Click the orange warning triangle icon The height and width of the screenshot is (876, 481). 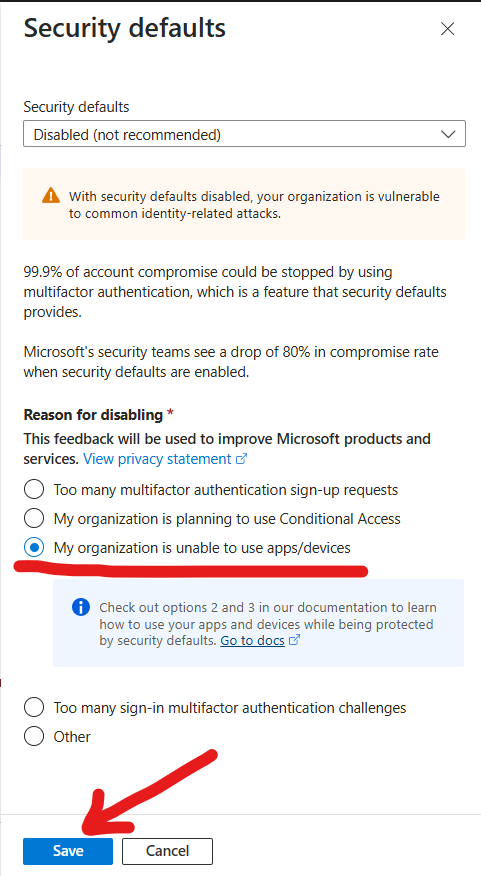click(51, 196)
